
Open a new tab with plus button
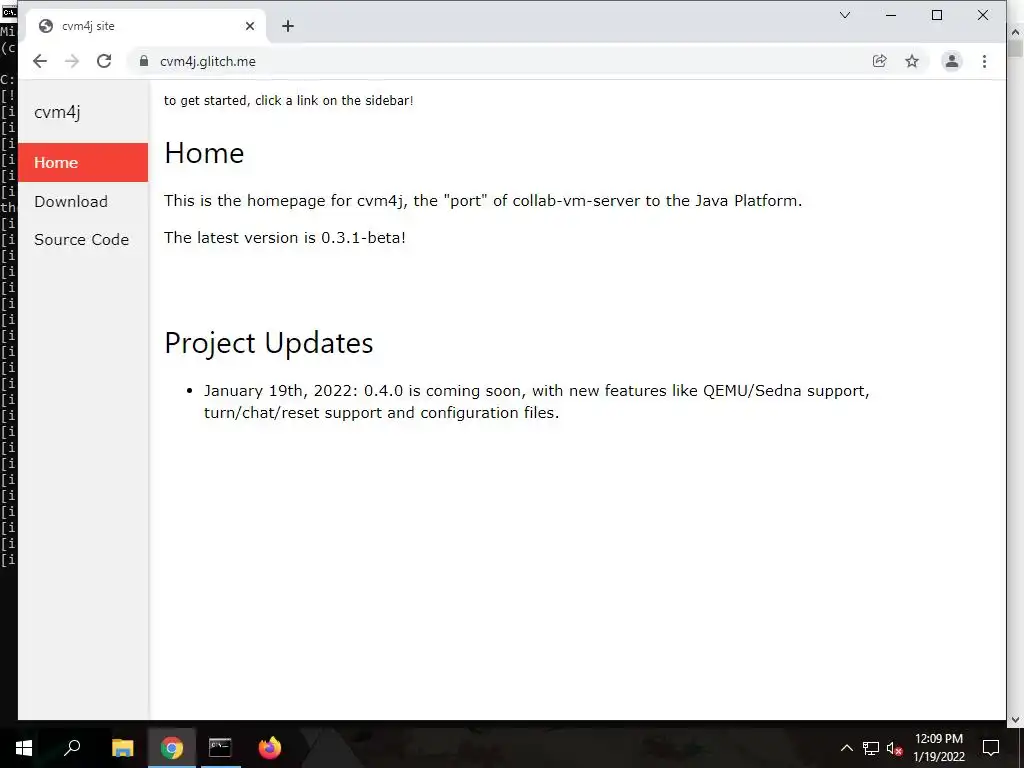pos(288,26)
